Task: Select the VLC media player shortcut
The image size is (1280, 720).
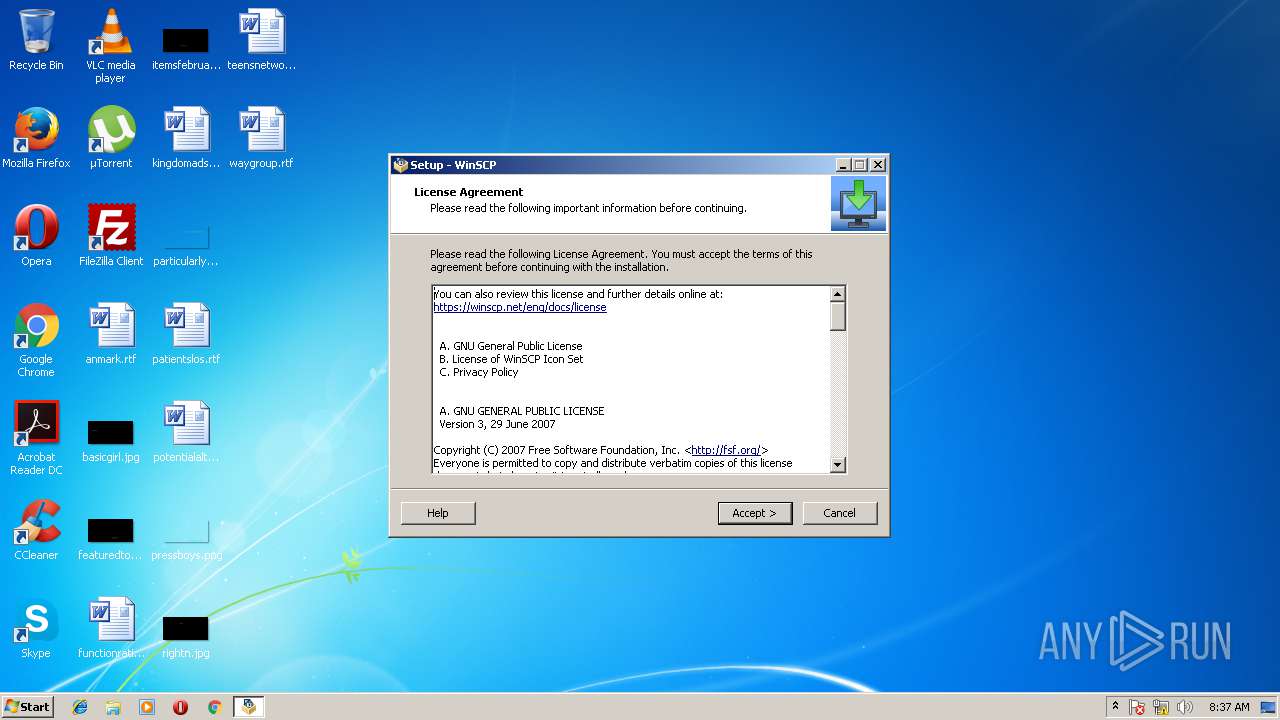Action: coord(110,46)
